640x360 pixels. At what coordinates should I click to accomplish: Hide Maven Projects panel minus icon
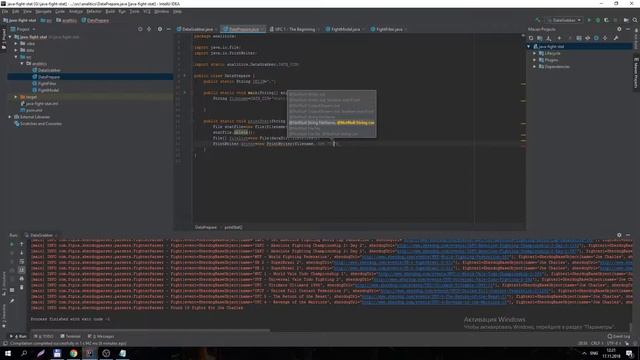click(x=628, y=29)
